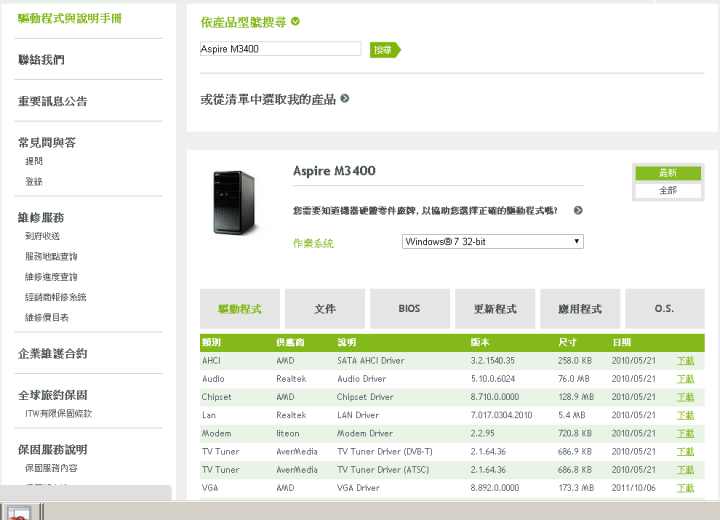Select the green 最新 filter button
Screen dimensions: 720x520
[668, 173]
